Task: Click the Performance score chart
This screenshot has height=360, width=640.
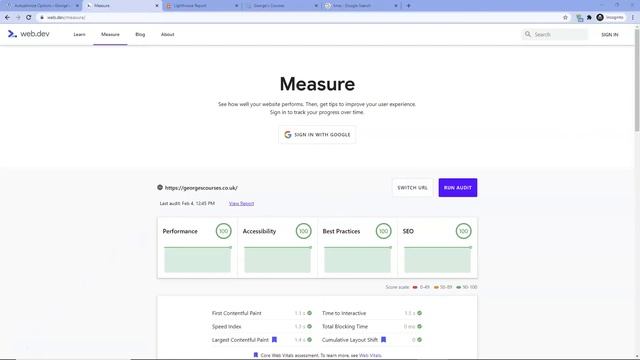Action: point(198,259)
